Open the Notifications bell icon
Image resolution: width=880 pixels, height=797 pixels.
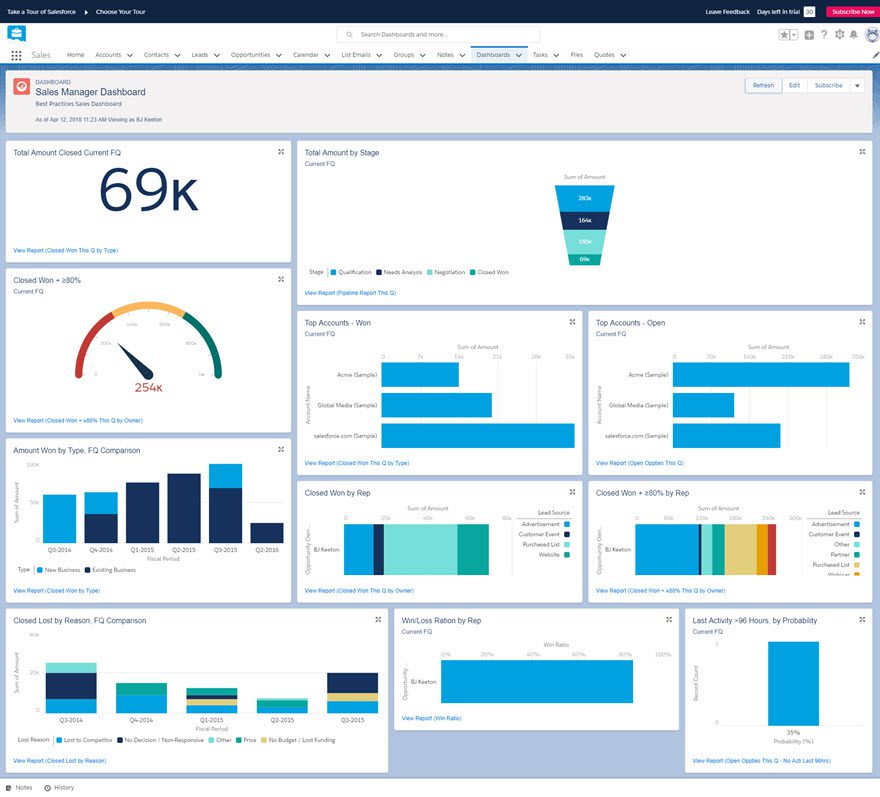(x=854, y=35)
